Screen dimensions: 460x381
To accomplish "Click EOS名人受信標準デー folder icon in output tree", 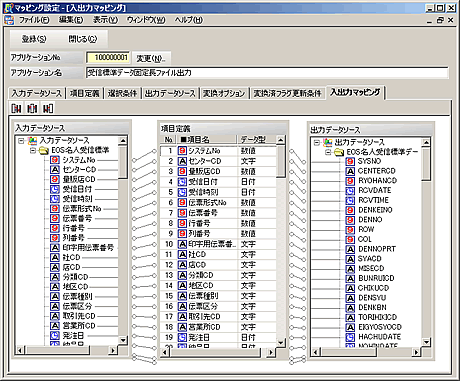I will [x=339, y=152].
